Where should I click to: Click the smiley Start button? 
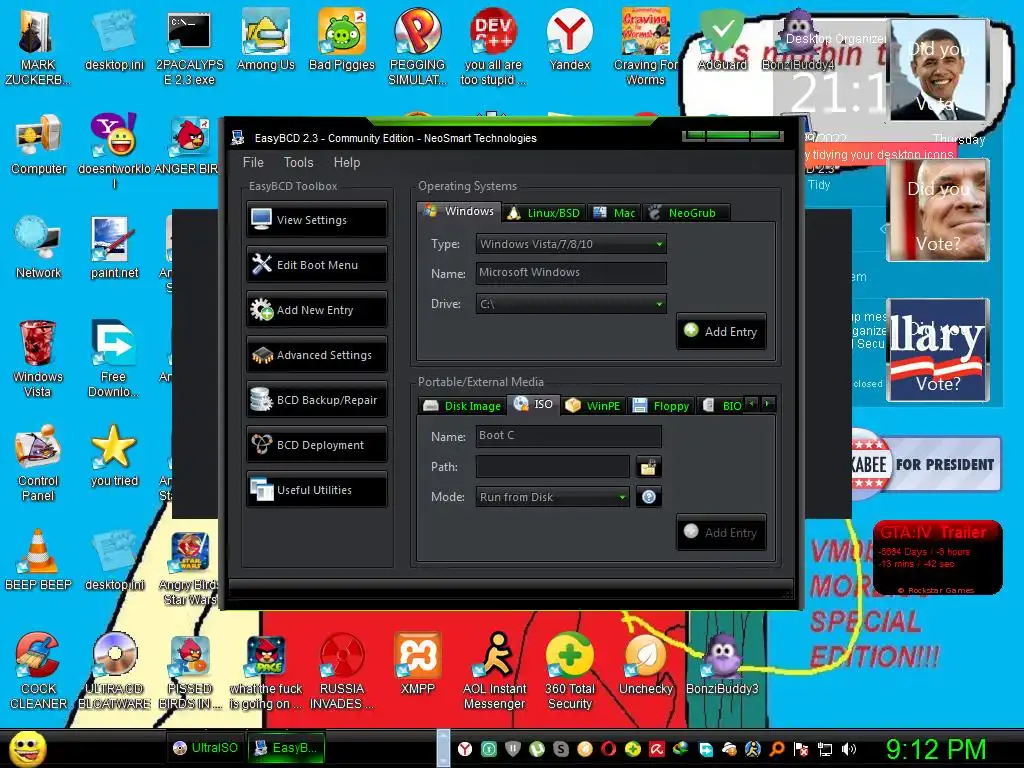[27, 748]
